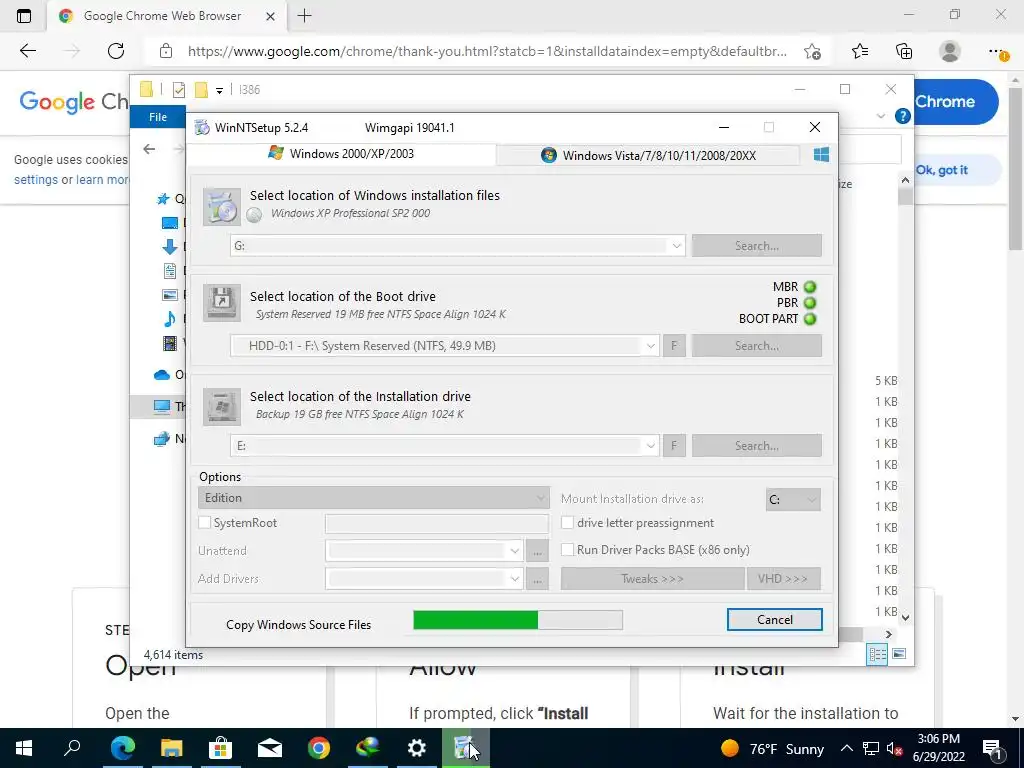Open Edge Favorites list icon

860,51
